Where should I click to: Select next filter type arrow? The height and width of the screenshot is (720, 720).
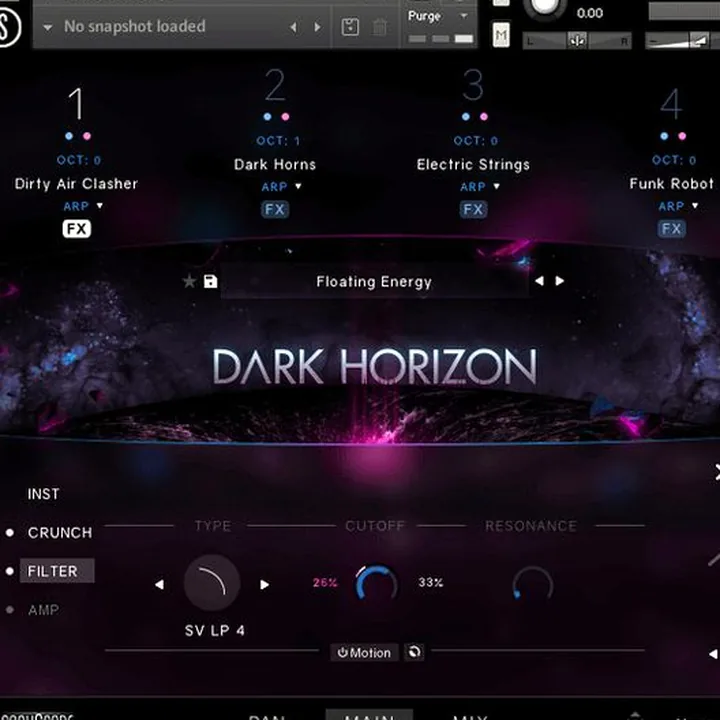(264, 585)
